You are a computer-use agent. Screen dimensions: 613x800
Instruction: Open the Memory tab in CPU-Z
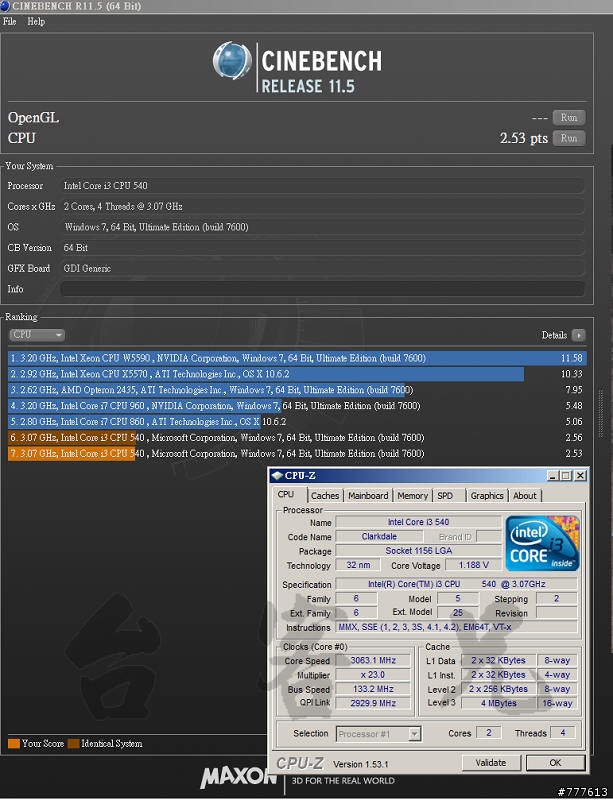(412, 495)
